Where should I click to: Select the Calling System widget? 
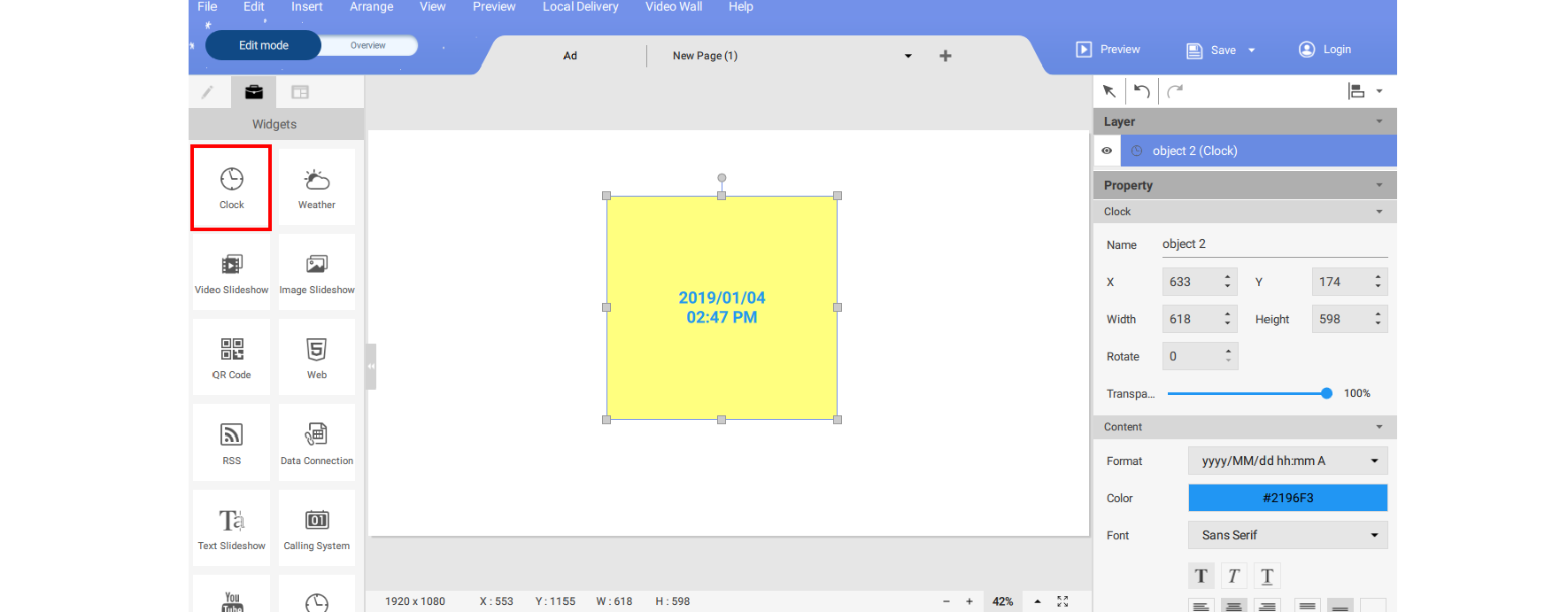pos(316,529)
